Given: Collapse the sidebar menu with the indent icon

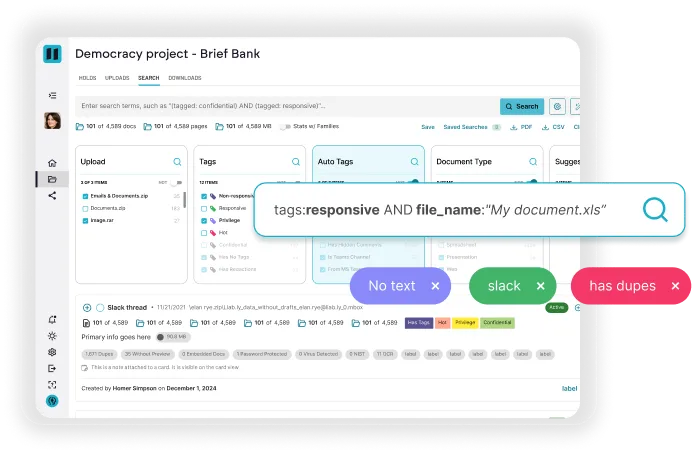Looking at the screenshot, I should point(52,95).
